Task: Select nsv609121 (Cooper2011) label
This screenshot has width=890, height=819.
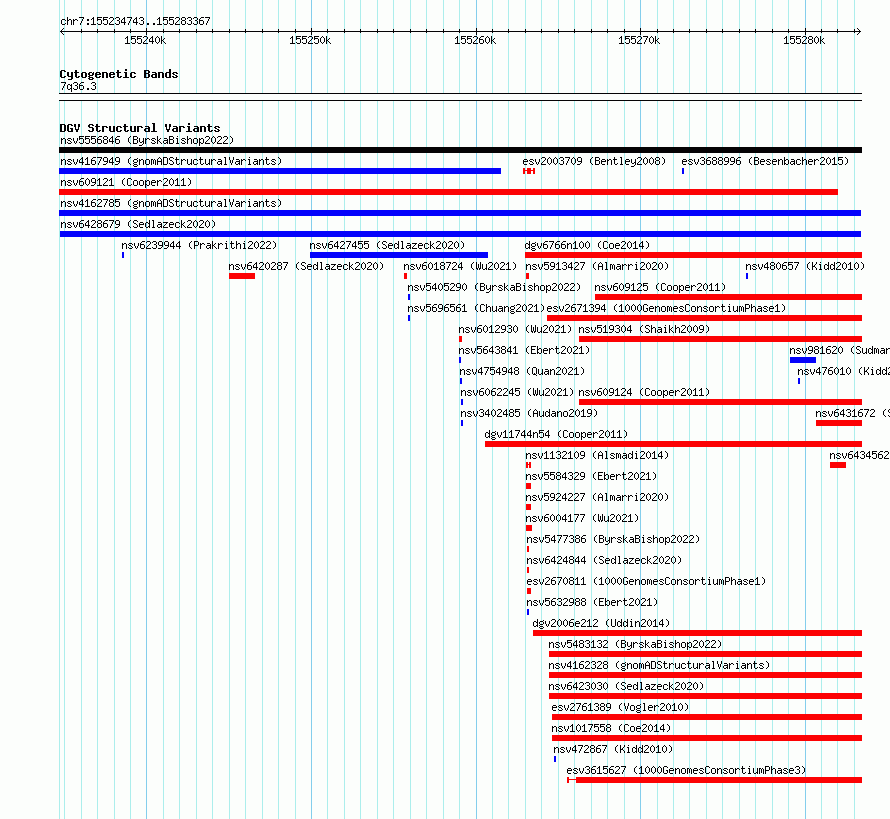Action: (x=126, y=182)
